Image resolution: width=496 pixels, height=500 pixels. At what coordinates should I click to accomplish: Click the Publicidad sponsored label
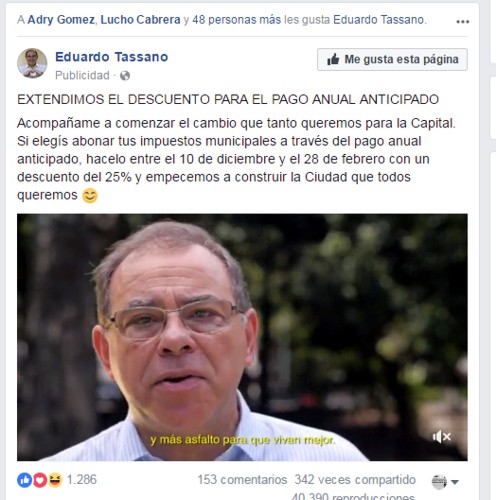click(x=82, y=75)
